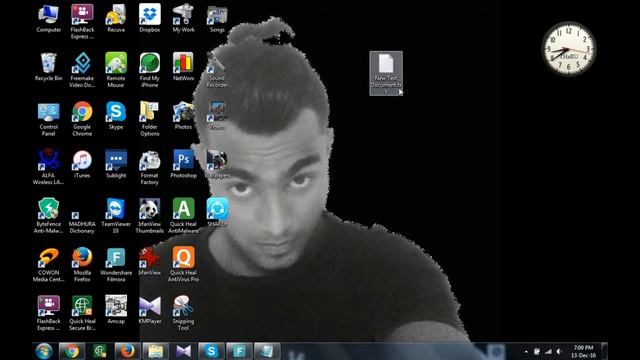640x360 pixels.
Task: Launch the Amcap desktop shortcut
Action: click(x=116, y=310)
